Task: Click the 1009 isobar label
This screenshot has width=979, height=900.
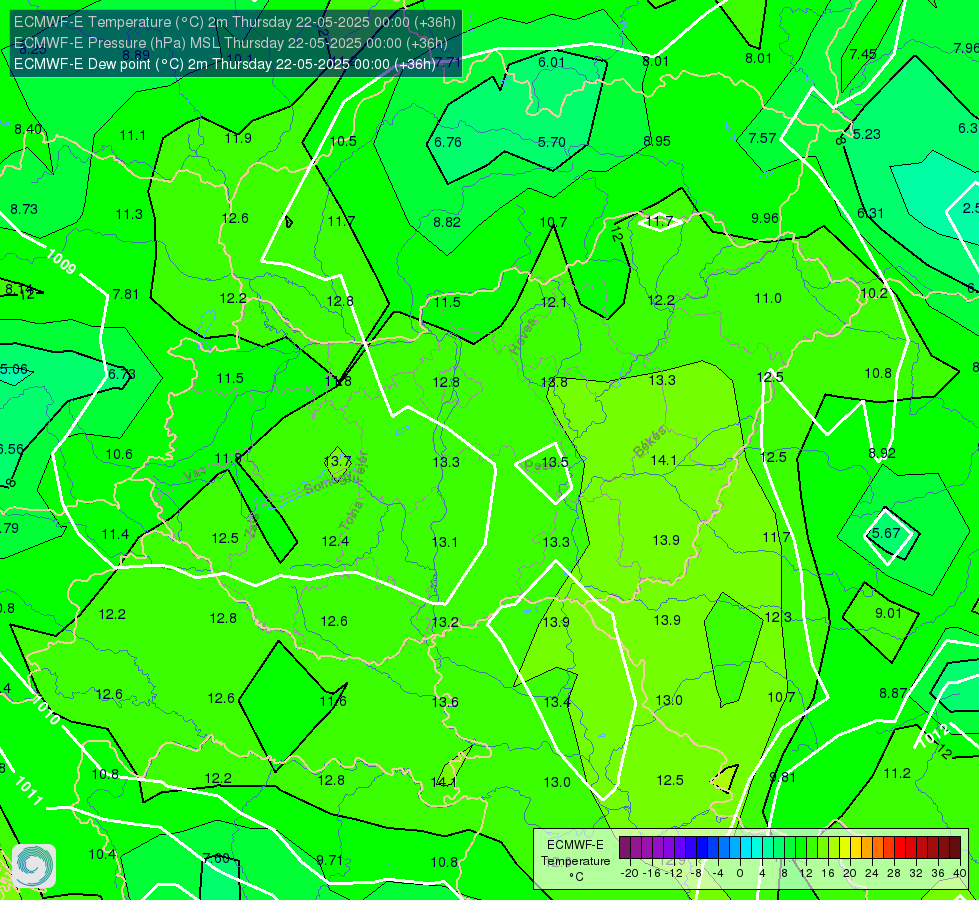Action: coord(61,261)
